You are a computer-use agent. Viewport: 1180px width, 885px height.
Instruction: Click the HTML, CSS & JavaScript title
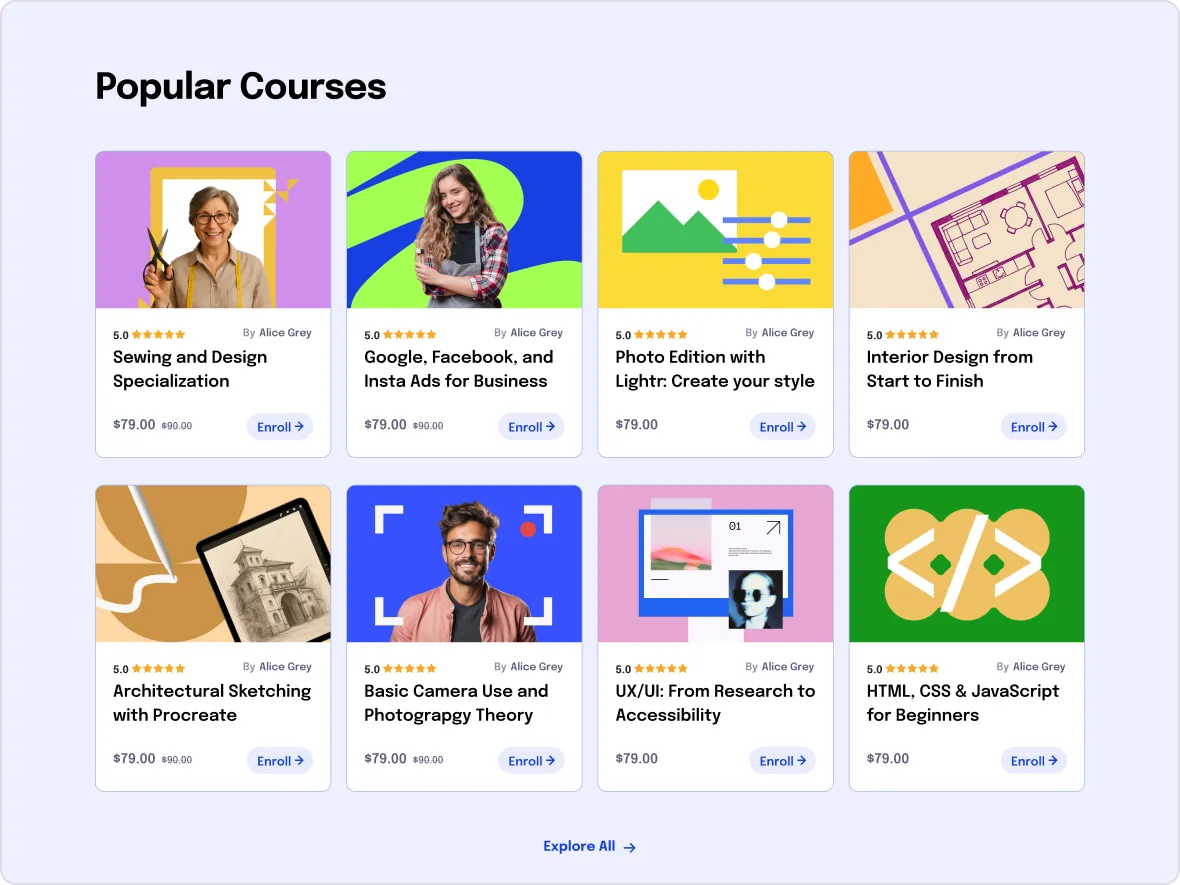(963, 703)
